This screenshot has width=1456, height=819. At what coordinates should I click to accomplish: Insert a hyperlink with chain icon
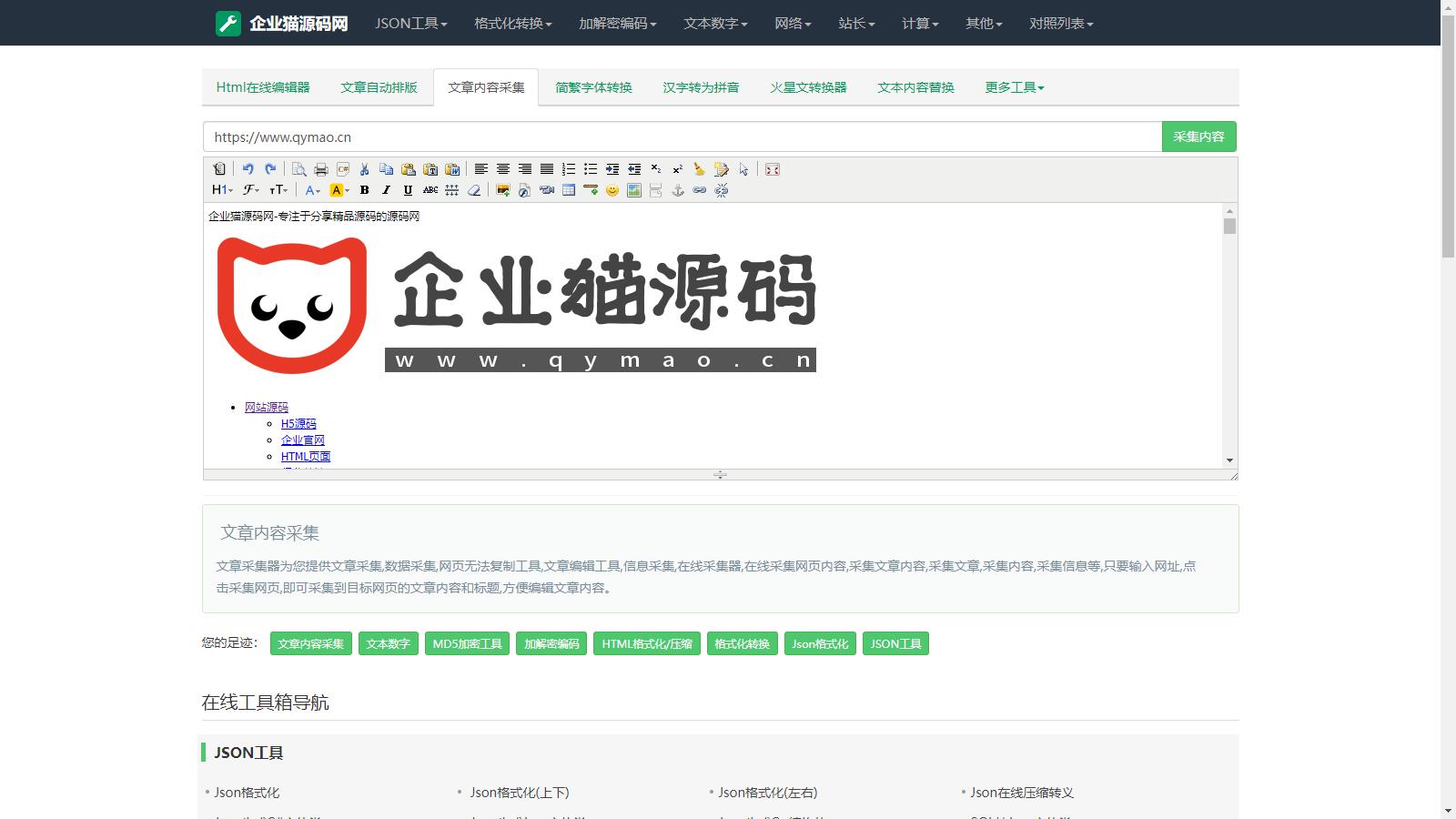click(700, 190)
